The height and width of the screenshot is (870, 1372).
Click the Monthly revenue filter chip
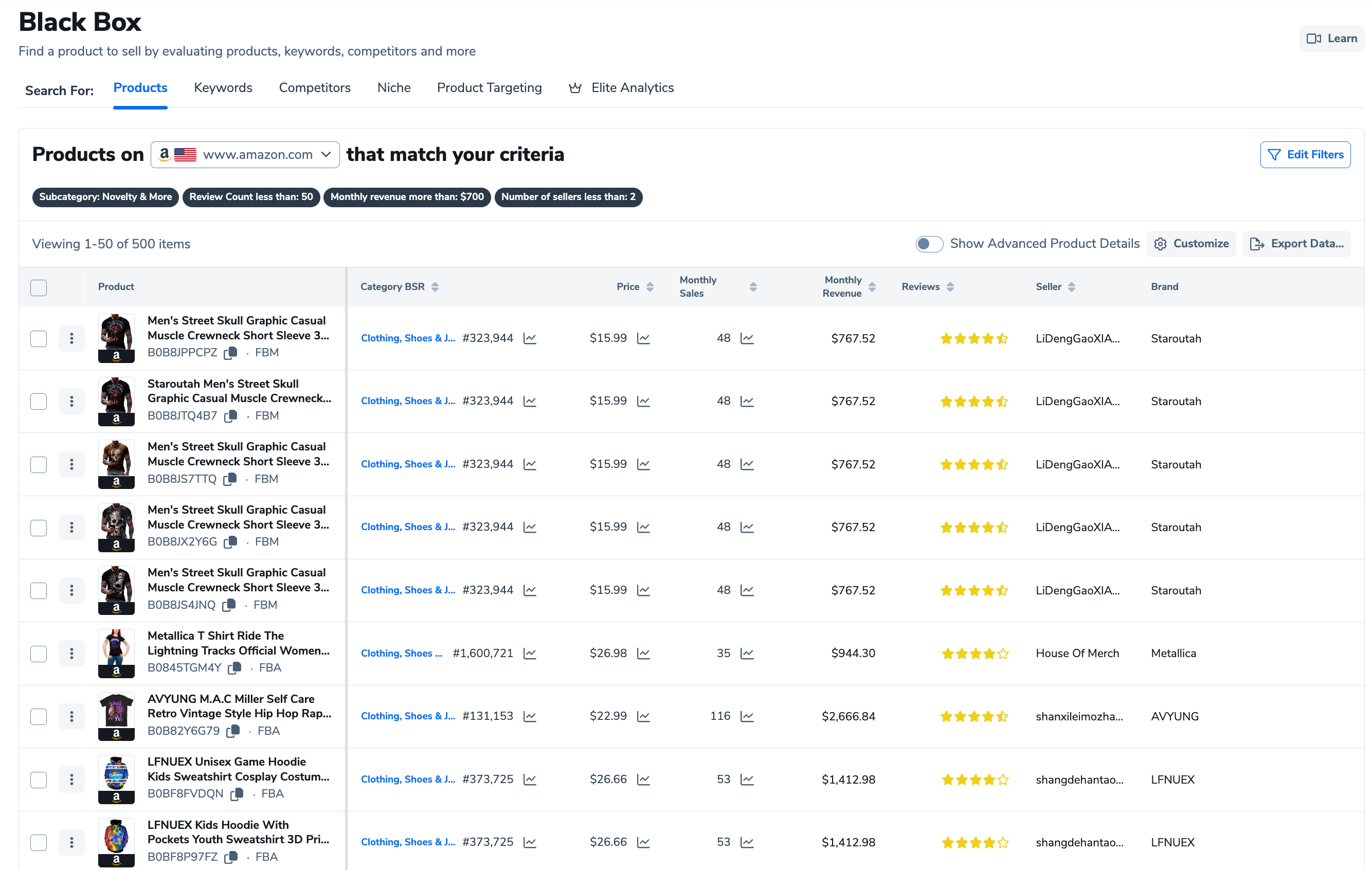click(x=407, y=197)
